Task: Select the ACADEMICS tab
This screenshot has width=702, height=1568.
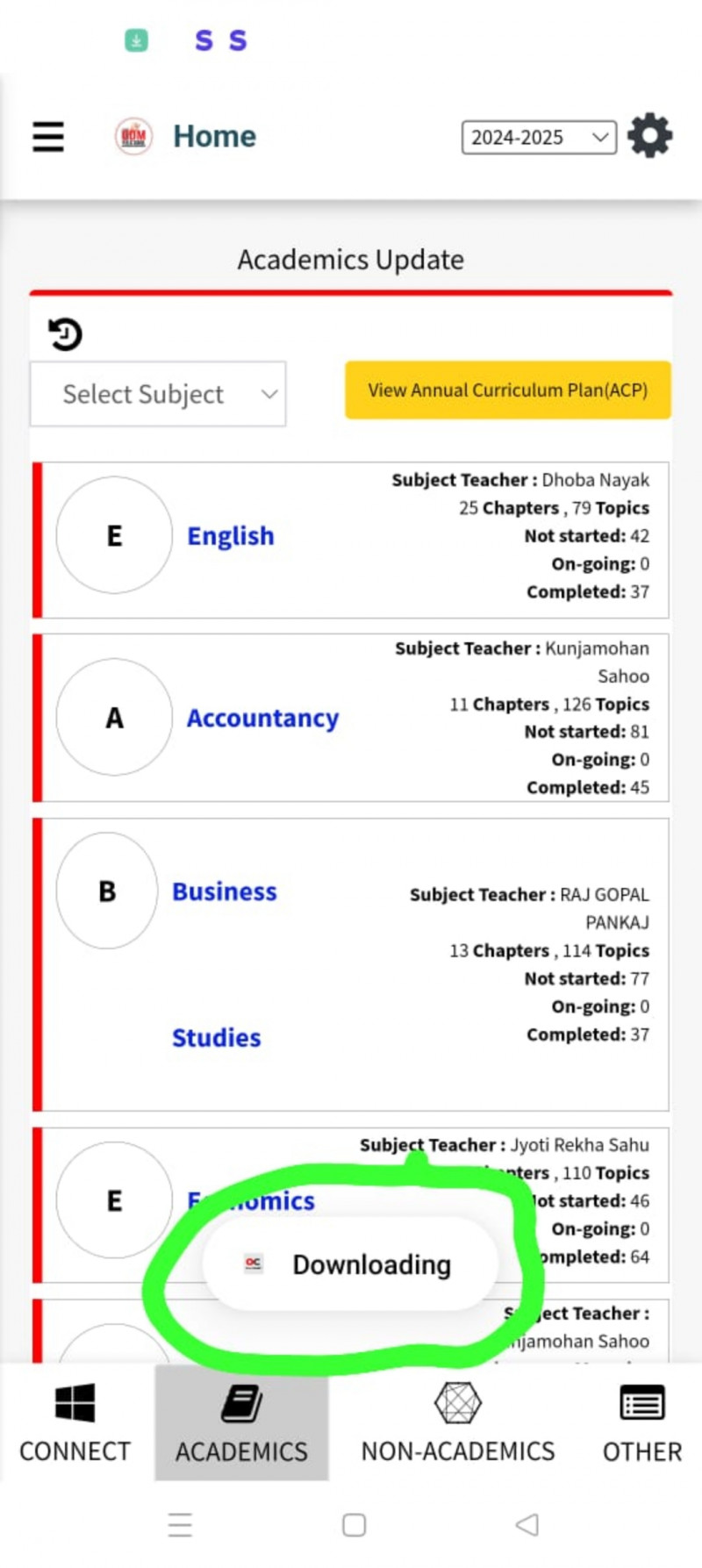Action: click(x=241, y=1423)
